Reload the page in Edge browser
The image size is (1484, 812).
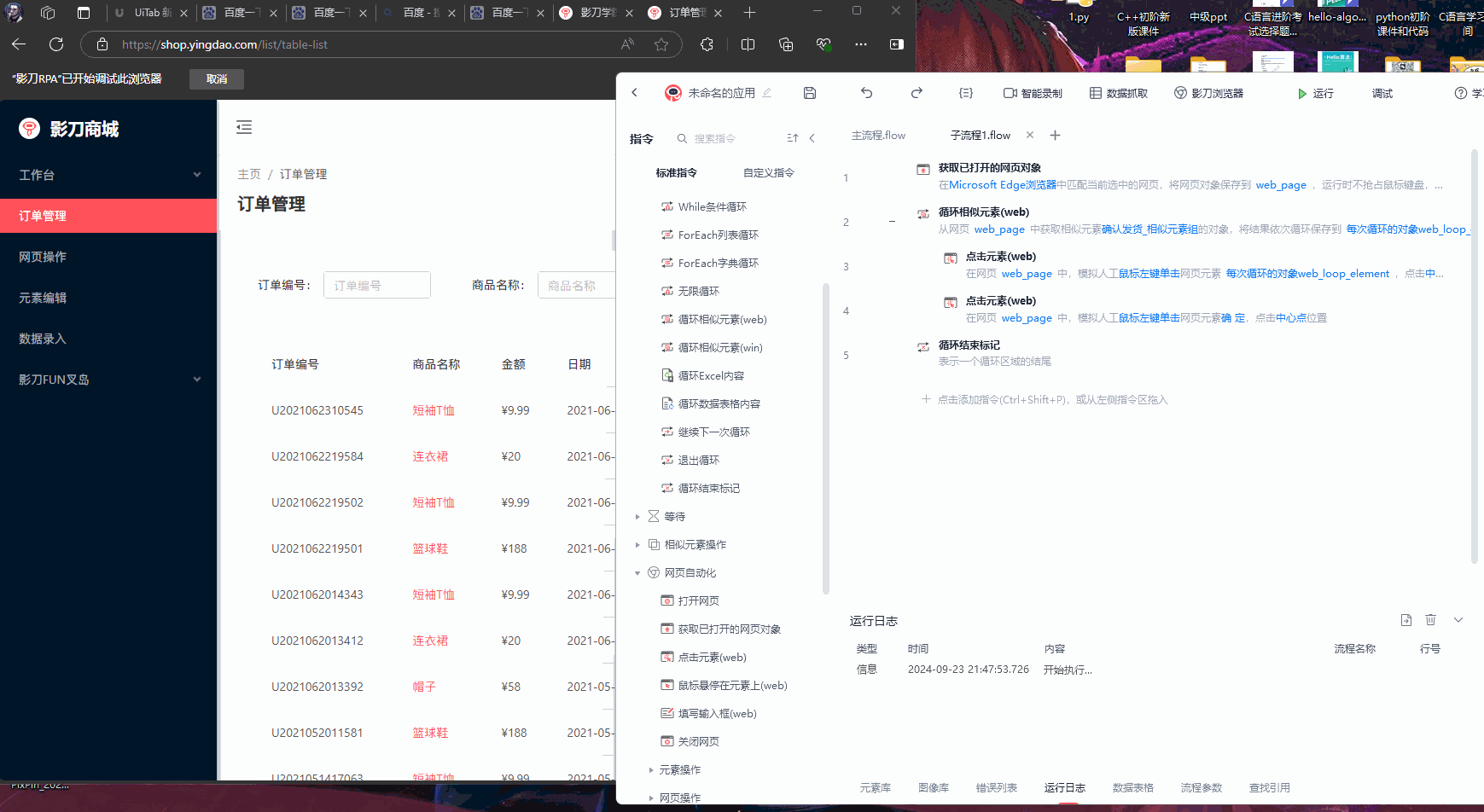pyautogui.click(x=56, y=44)
